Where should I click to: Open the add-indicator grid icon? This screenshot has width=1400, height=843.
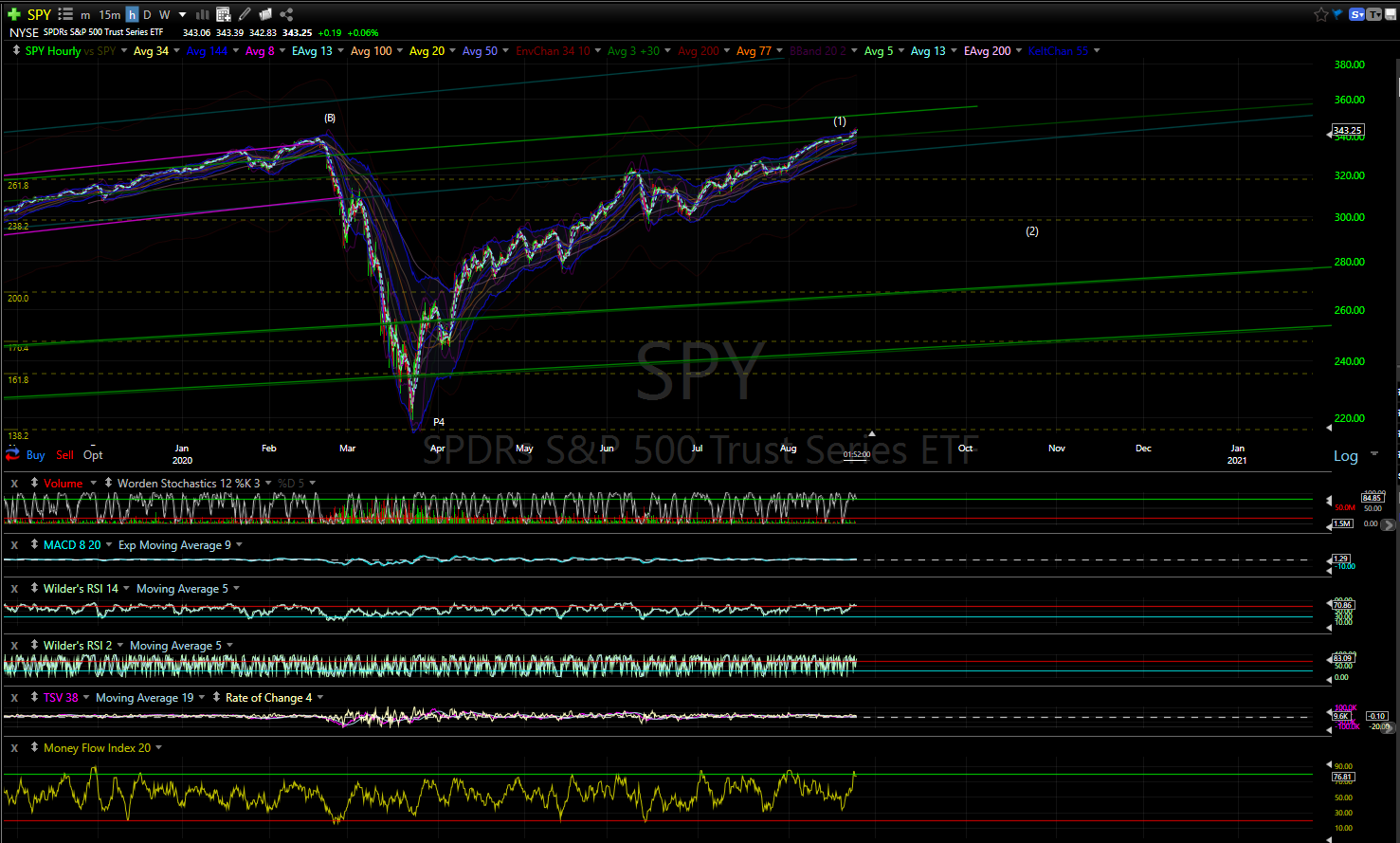pyautogui.click(x=224, y=14)
